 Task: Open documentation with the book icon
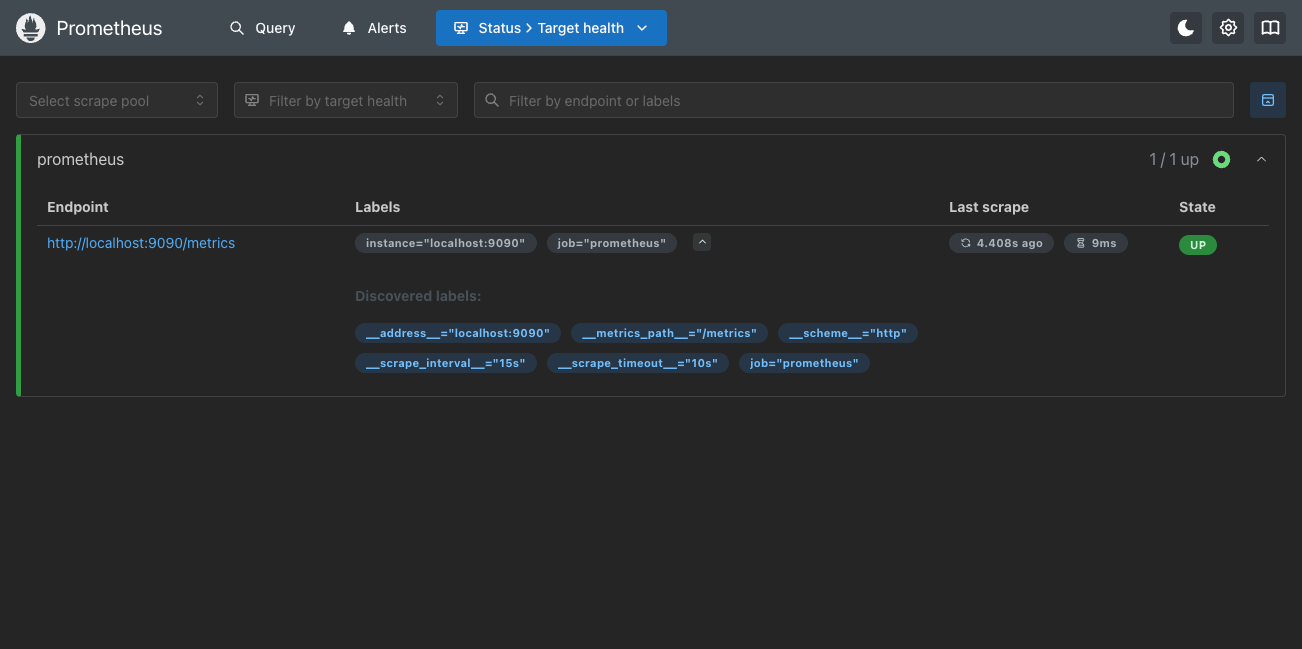(1270, 27)
